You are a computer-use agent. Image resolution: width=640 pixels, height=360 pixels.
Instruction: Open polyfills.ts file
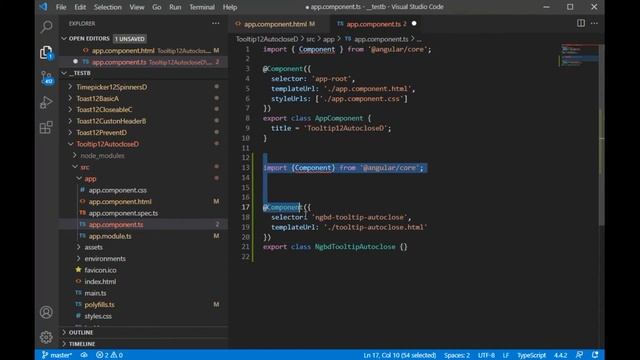144,304
